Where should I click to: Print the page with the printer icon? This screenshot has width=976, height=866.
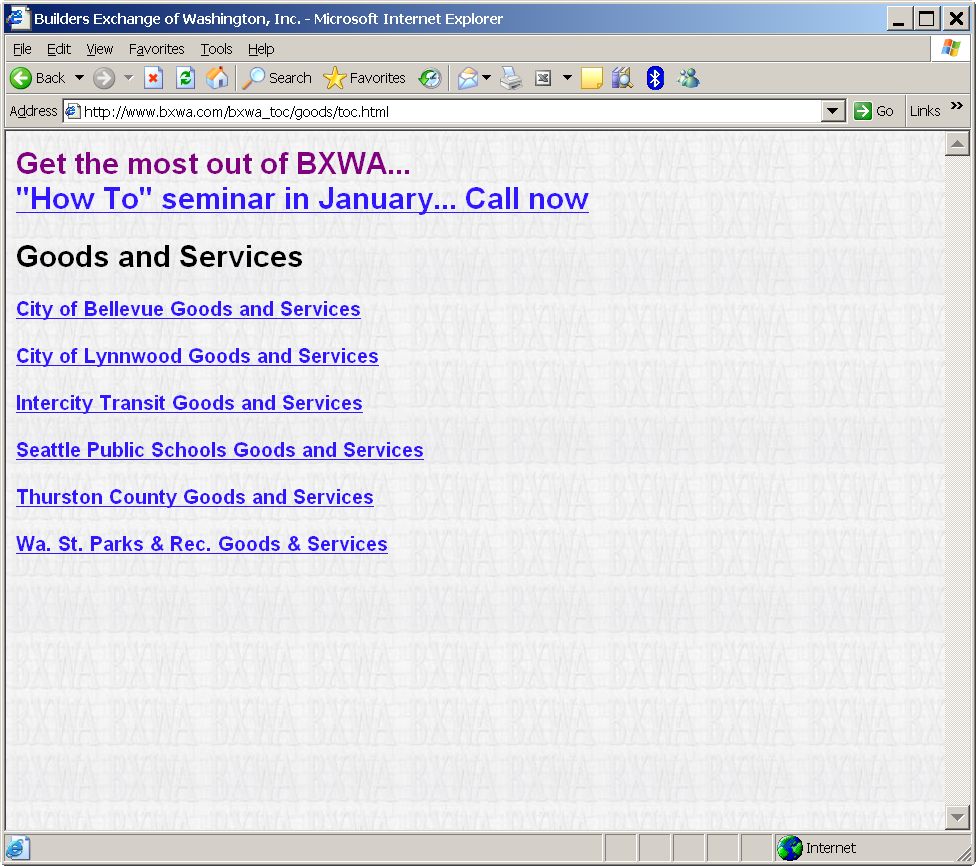(x=512, y=78)
